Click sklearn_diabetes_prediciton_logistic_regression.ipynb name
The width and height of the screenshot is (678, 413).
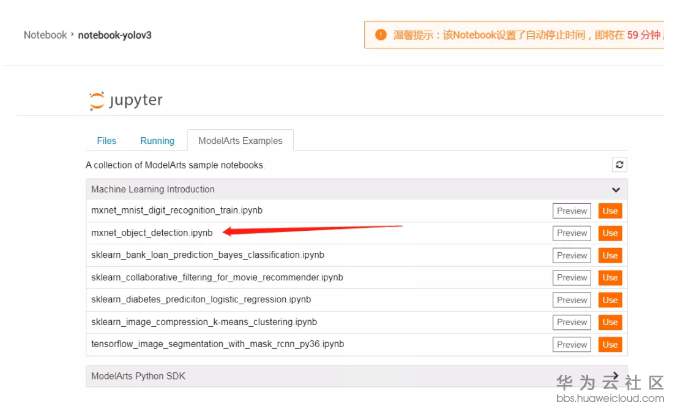[201, 300]
